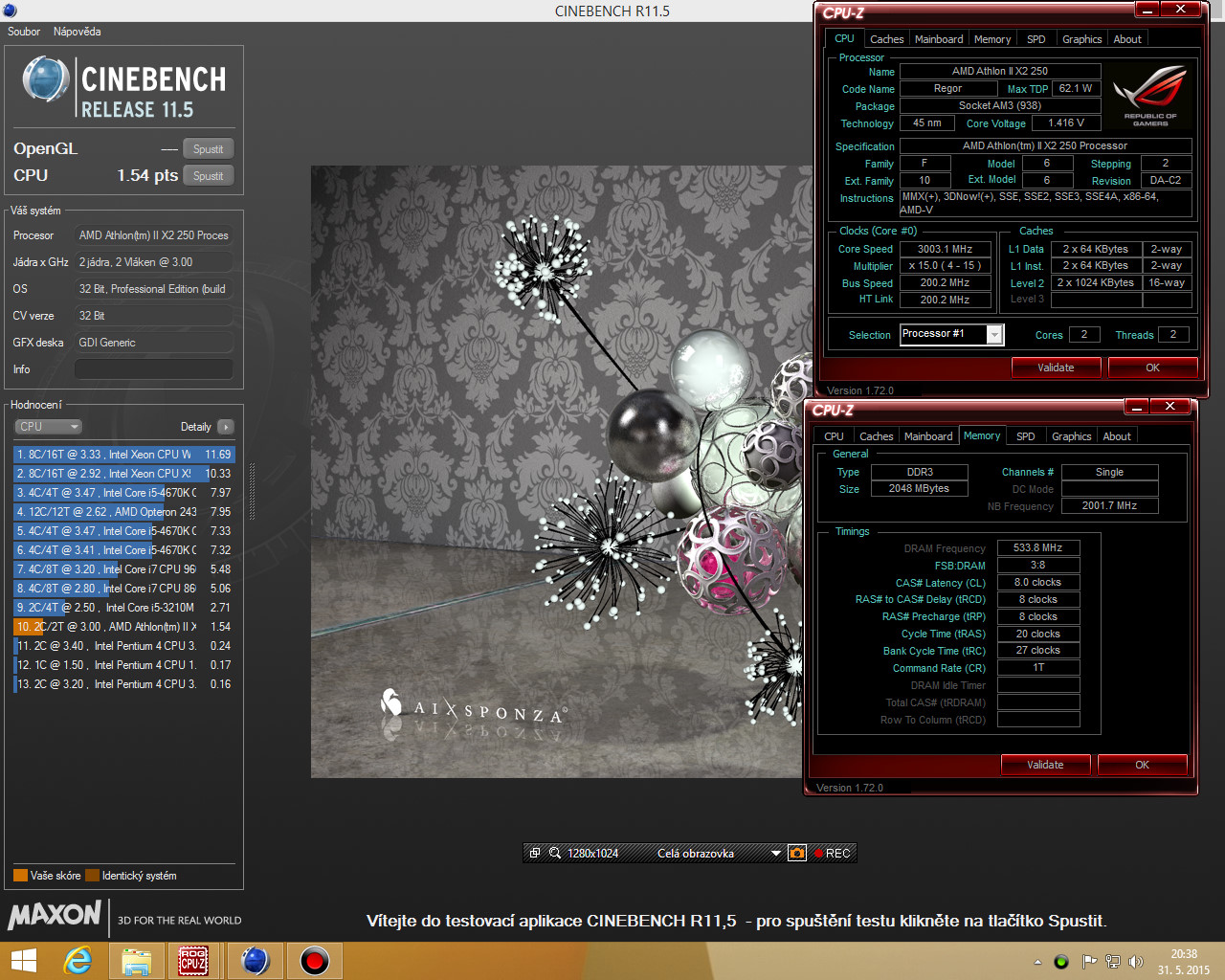Minimize the lower CPU-Z window
This screenshot has width=1225, height=980.
point(1136,407)
